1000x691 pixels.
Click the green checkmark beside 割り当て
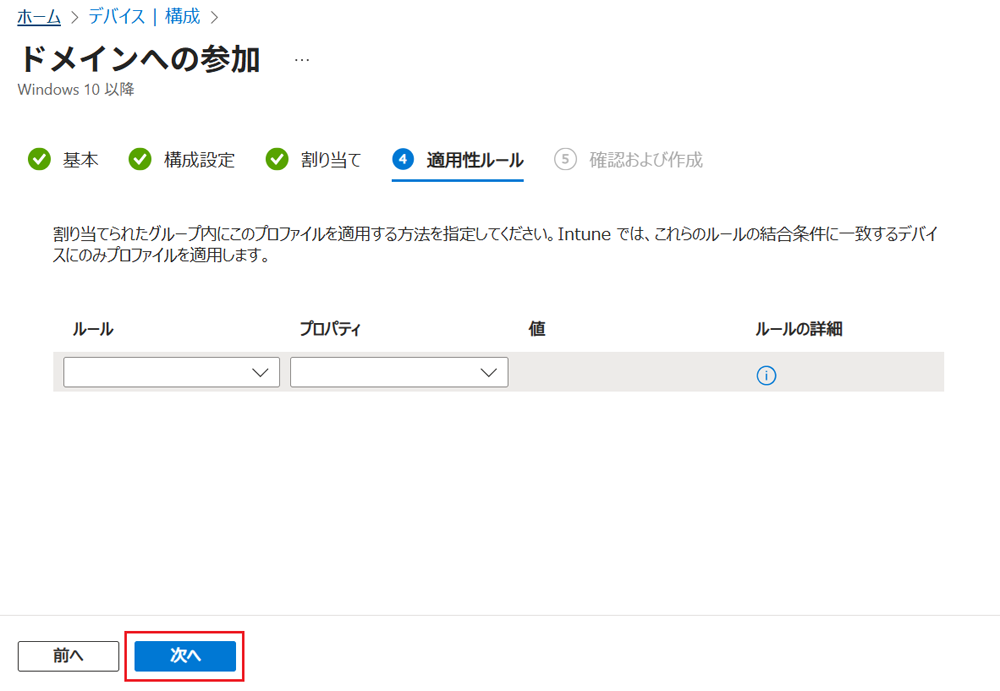click(x=277, y=159)
